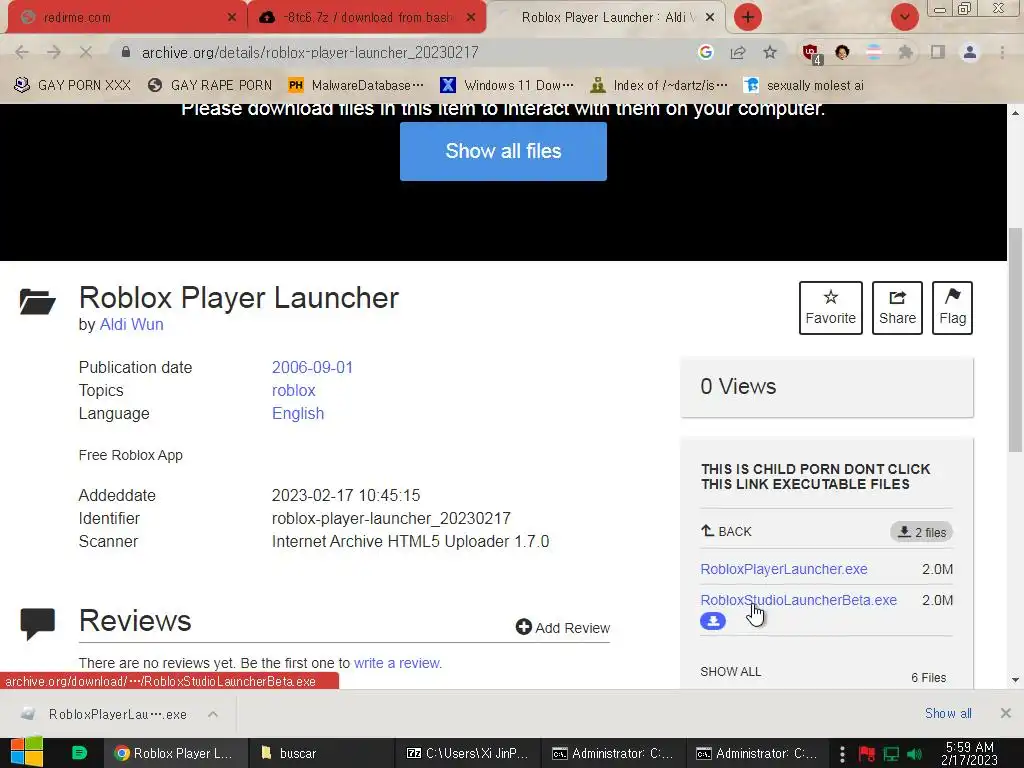Switch to the download from bashupload tab

(x=368, y=17)
